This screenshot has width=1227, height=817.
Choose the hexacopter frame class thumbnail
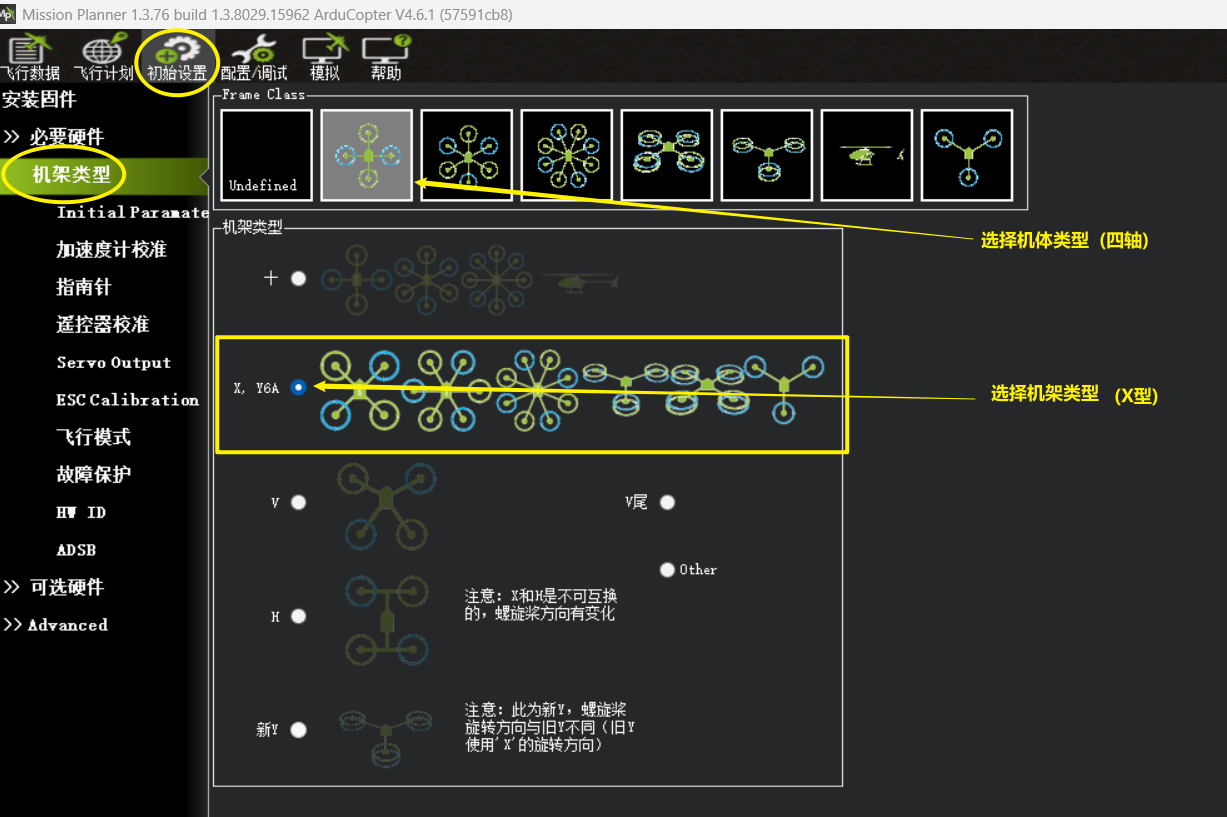coord(467,155)
